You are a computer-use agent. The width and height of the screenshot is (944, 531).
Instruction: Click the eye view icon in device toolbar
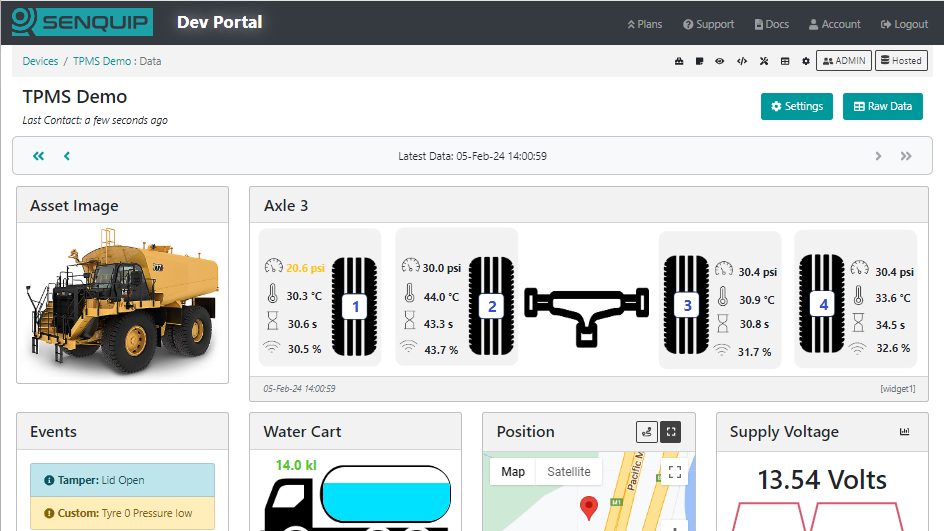coord(719,61)
